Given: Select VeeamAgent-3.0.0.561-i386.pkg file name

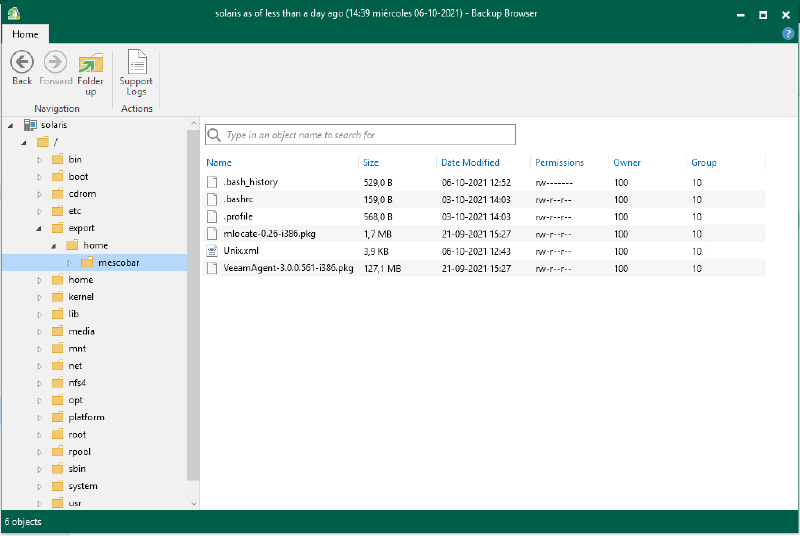Looking at the screenshot, I should (x=288, y=268).
